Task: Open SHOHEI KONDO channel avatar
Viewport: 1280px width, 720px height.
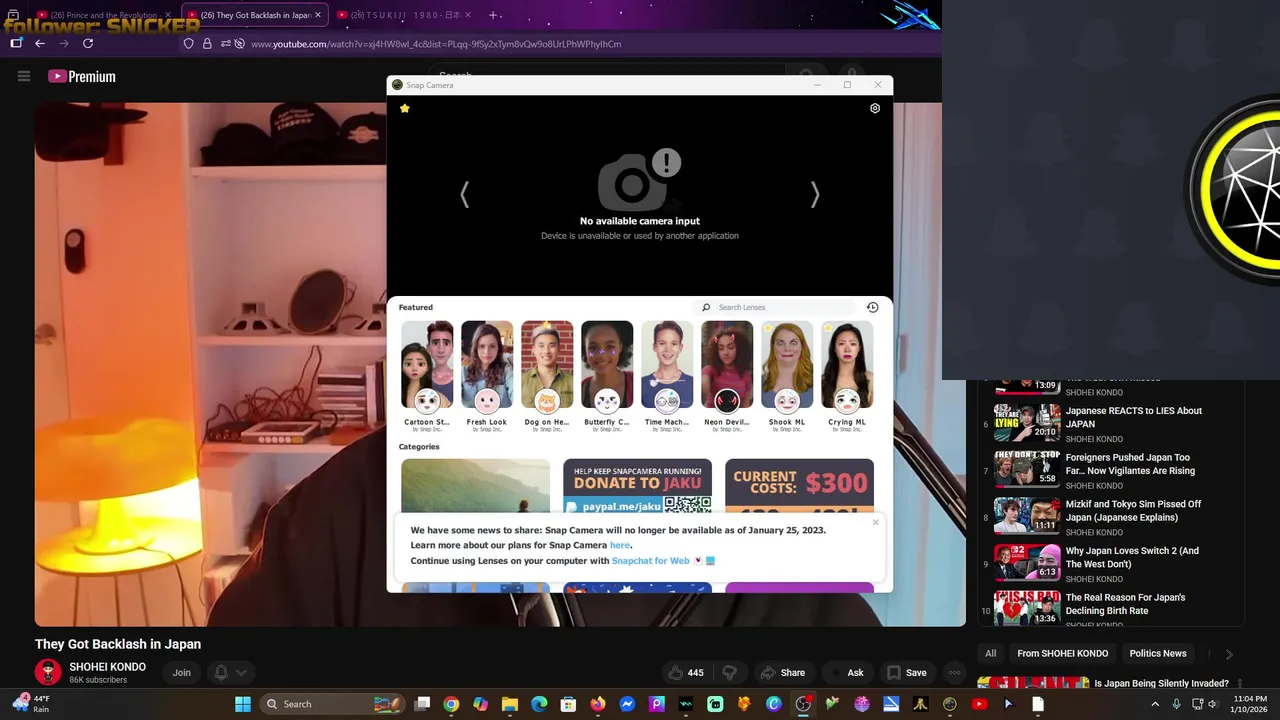Action: click(48, 673)
